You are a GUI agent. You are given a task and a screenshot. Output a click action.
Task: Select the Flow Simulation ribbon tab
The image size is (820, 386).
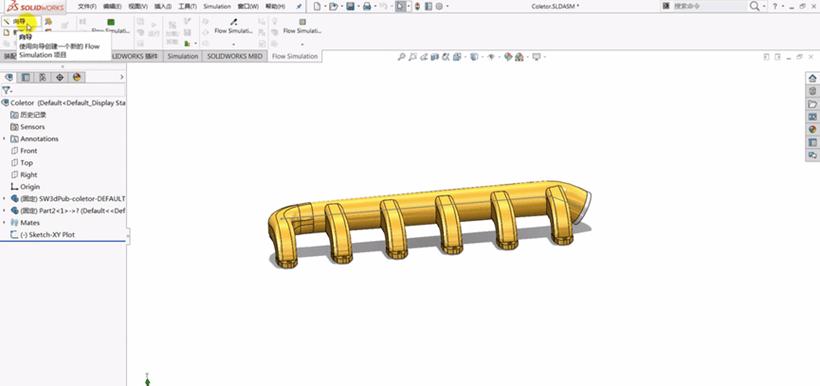point(295,56)
